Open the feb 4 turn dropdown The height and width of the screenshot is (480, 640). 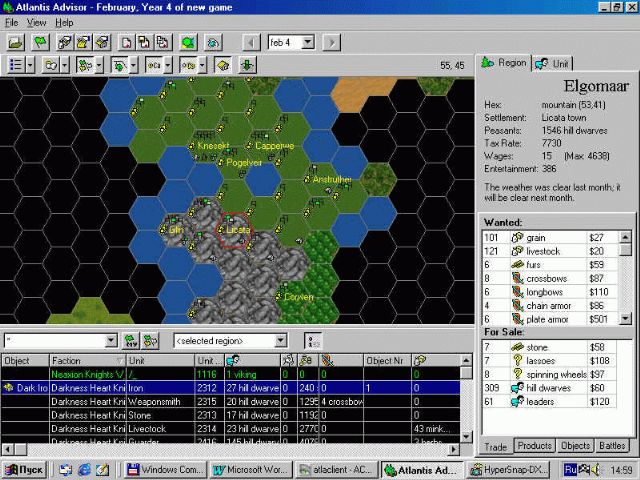(x=308, y=42)
